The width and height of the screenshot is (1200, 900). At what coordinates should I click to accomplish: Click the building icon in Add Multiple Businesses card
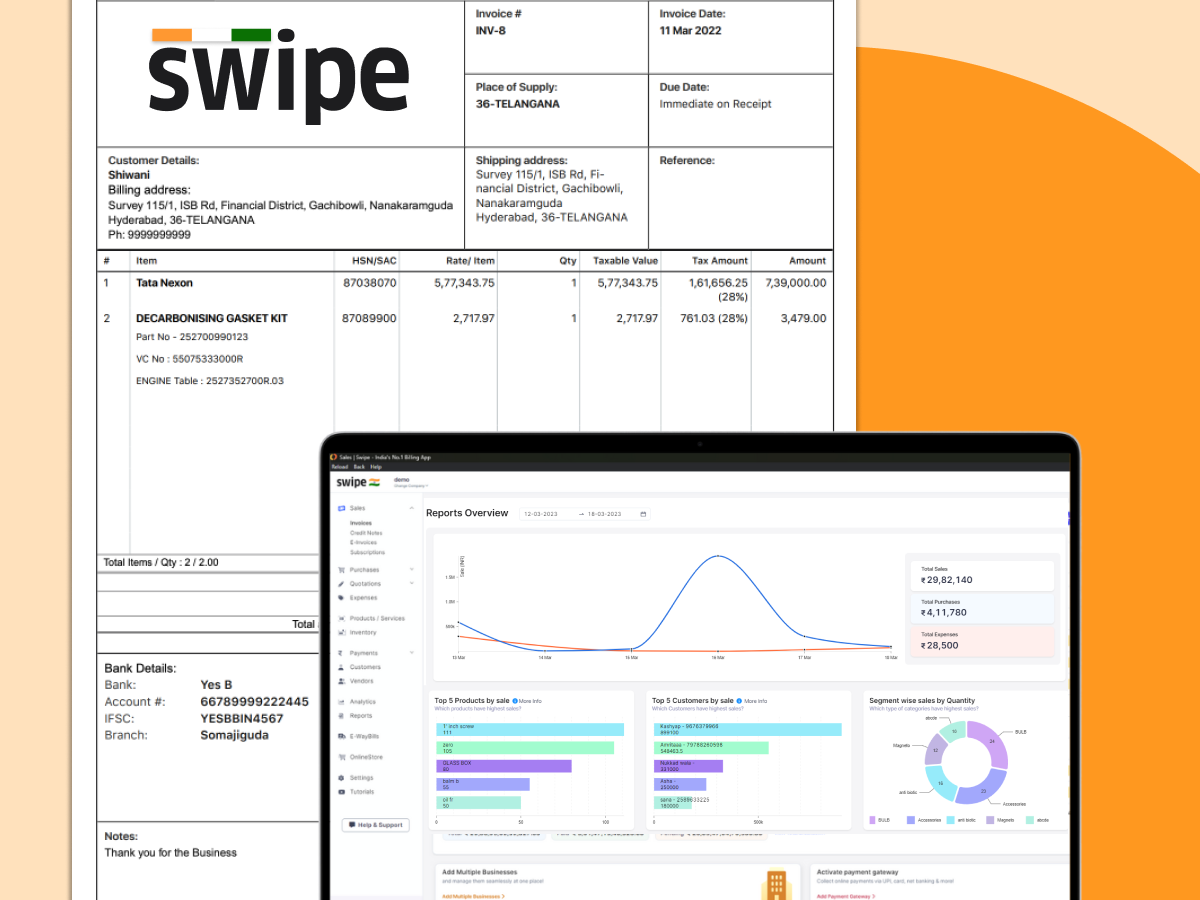(x=775, y=886)
